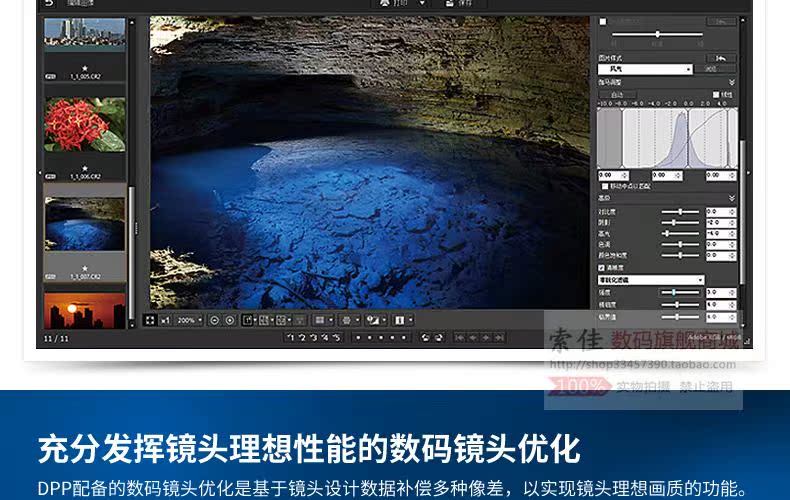This screenshot has height=500, width=790.
Task: Rotate image left icon
Action: click(426, 338)
